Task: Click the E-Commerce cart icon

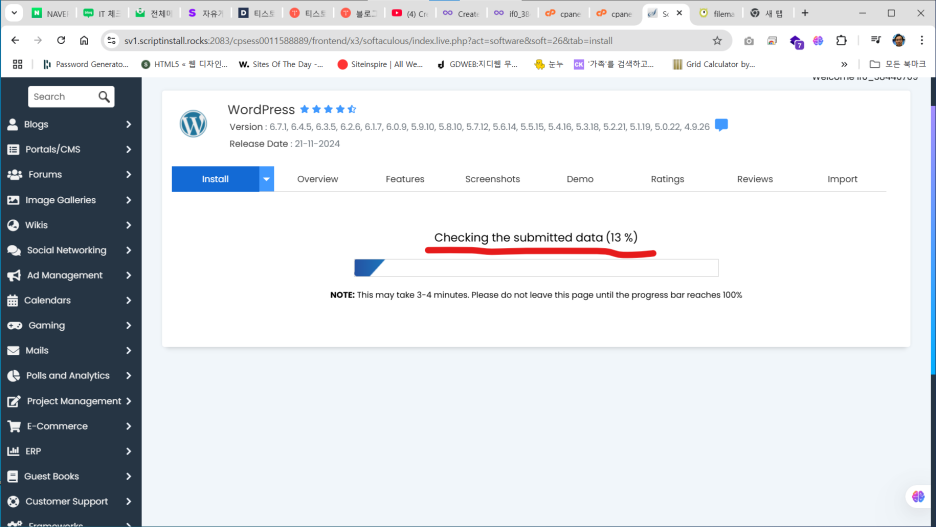Action: coord(14,426)
